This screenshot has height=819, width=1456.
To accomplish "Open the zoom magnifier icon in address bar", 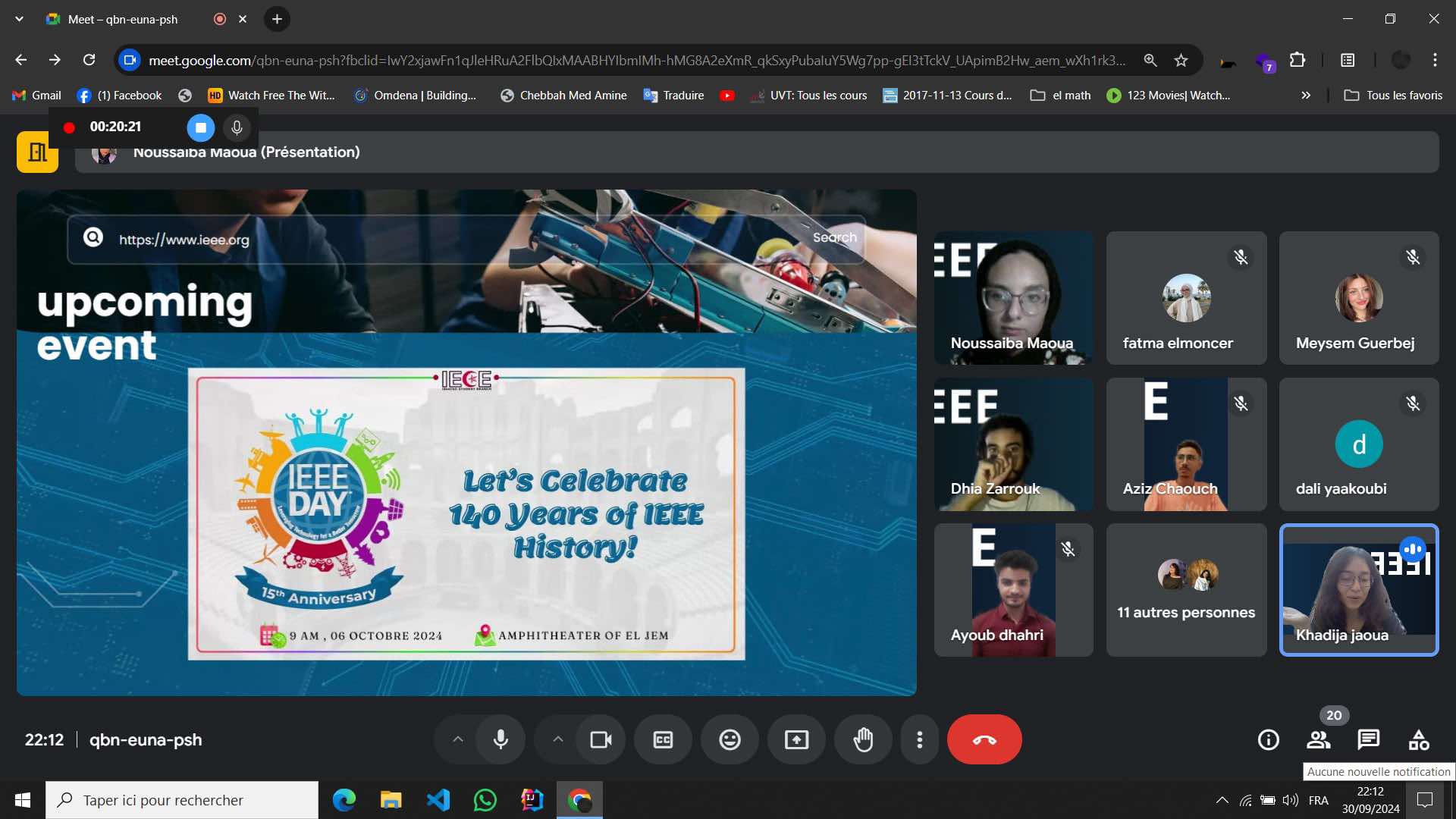I will (x=1150, y=60).
